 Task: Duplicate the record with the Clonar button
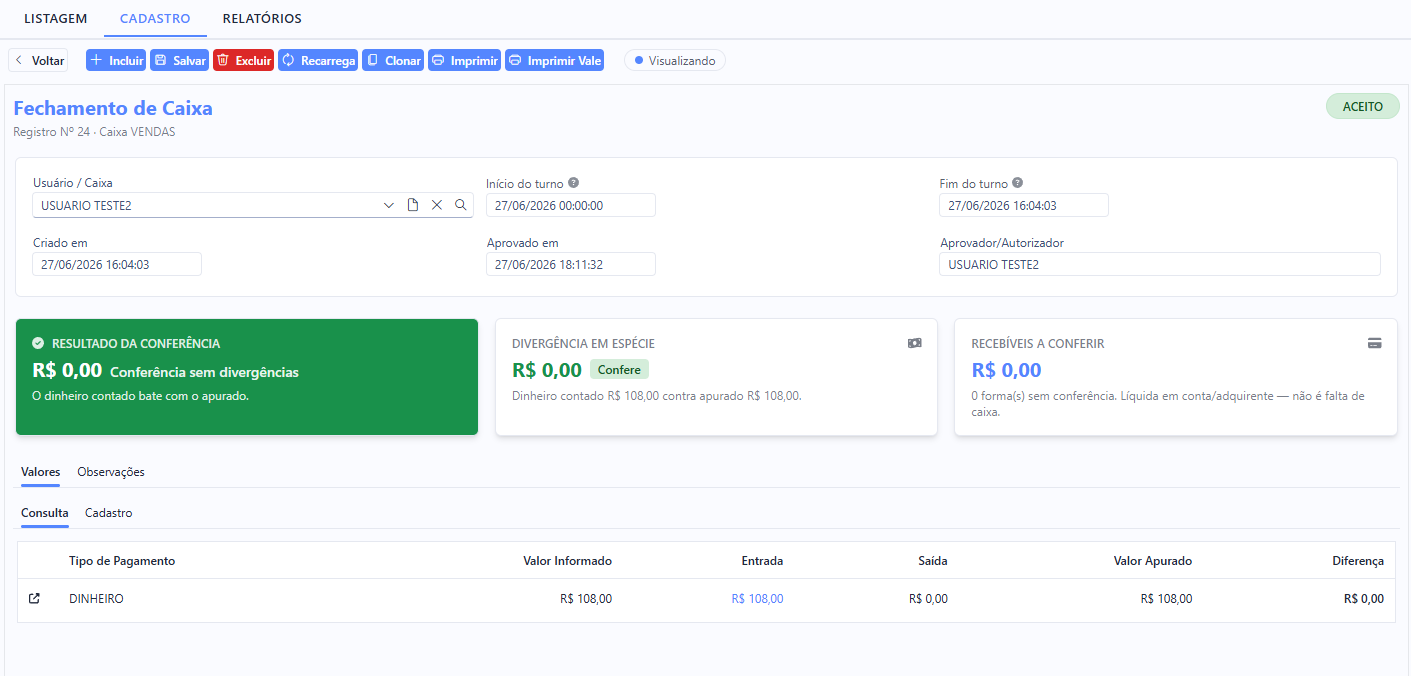393,61
